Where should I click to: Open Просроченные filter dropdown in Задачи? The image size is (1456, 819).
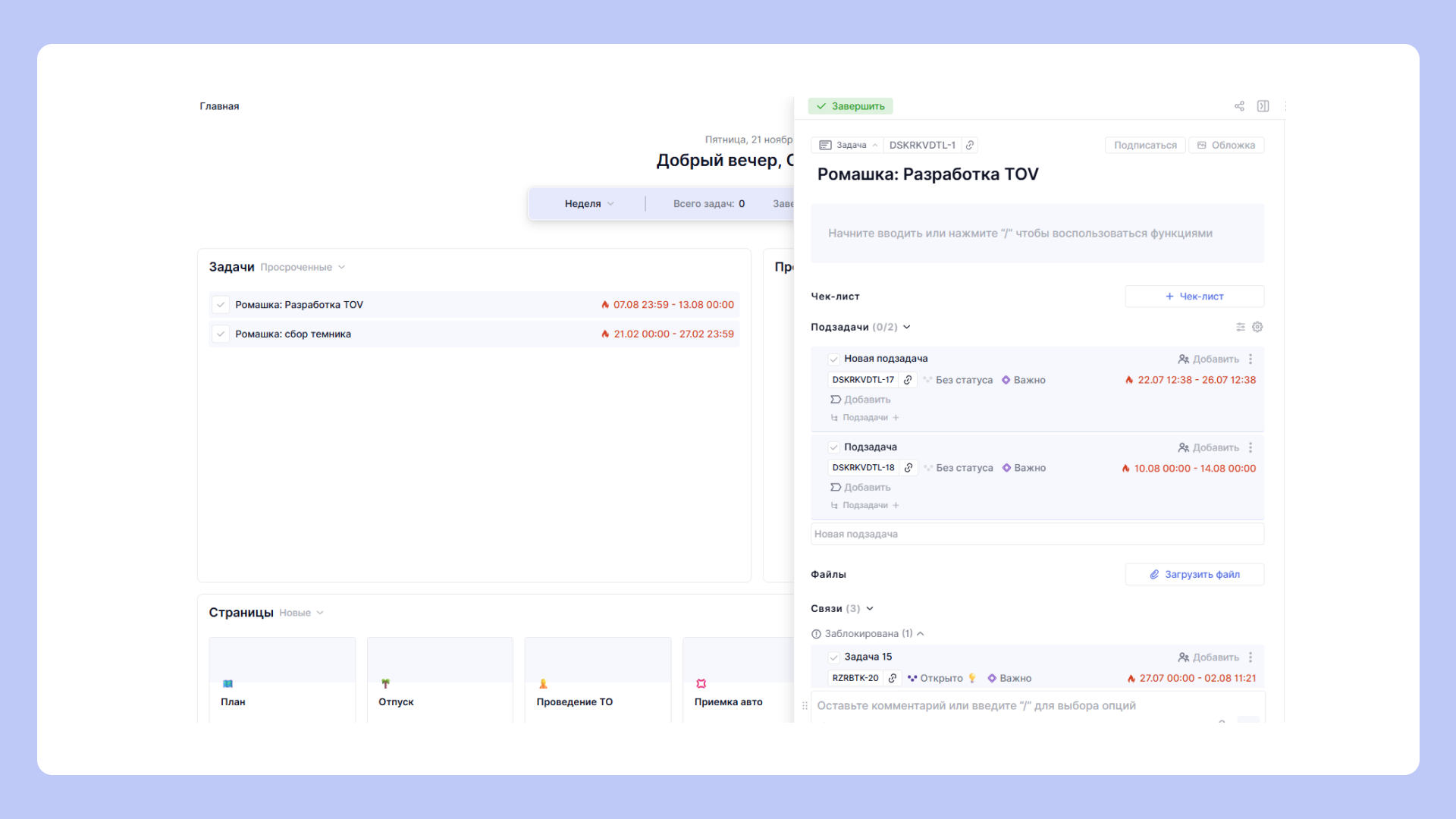point(302,267)
